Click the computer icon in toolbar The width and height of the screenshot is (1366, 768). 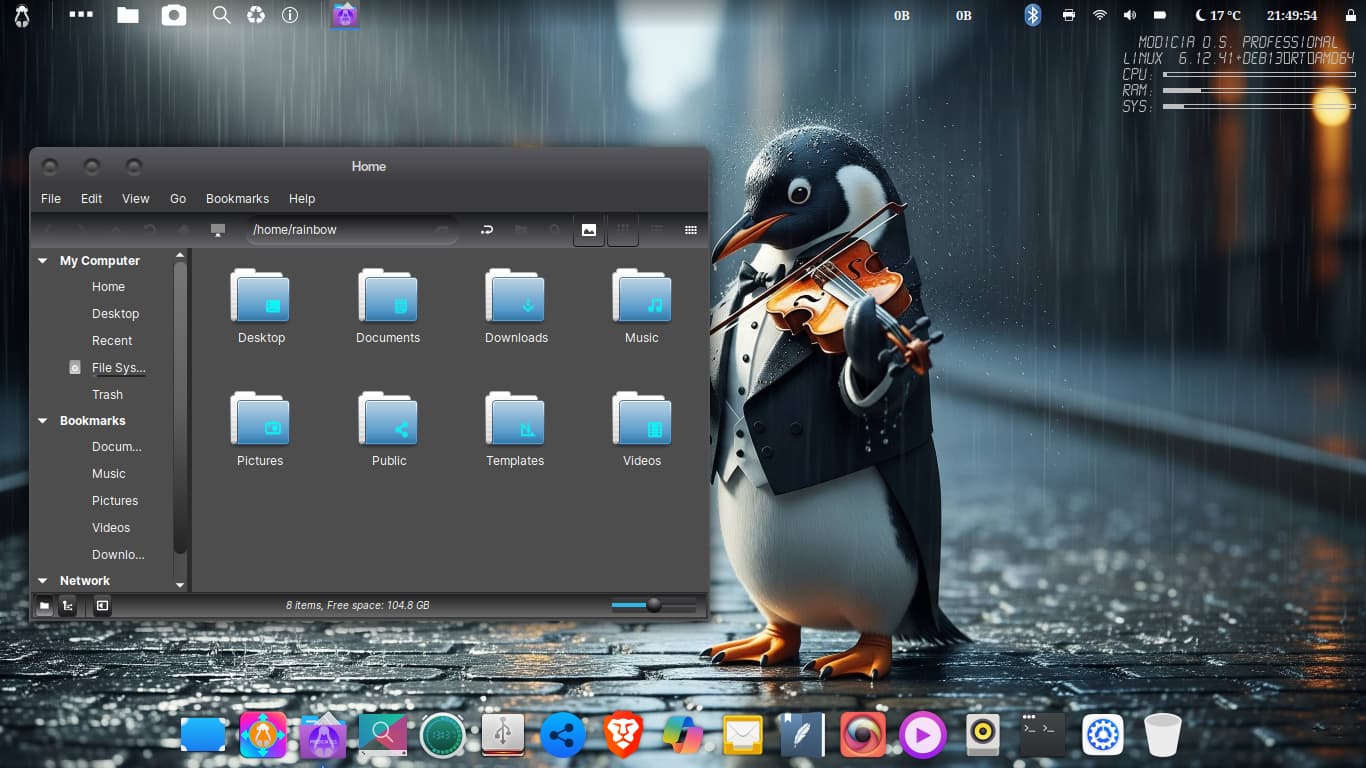[218, 230]
